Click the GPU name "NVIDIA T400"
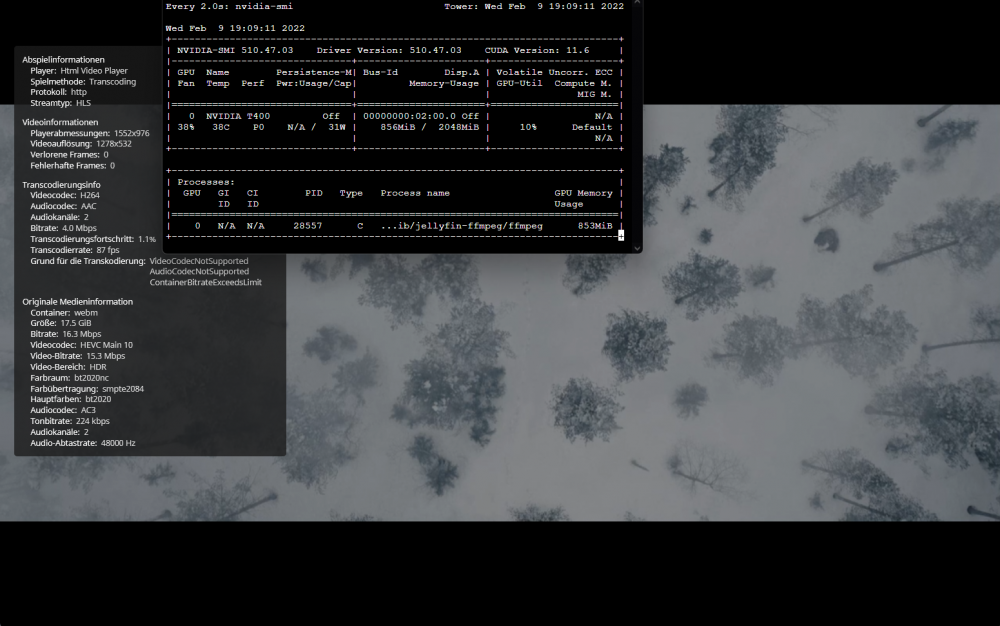This screenshot has width=1000, height=626. 238,116
